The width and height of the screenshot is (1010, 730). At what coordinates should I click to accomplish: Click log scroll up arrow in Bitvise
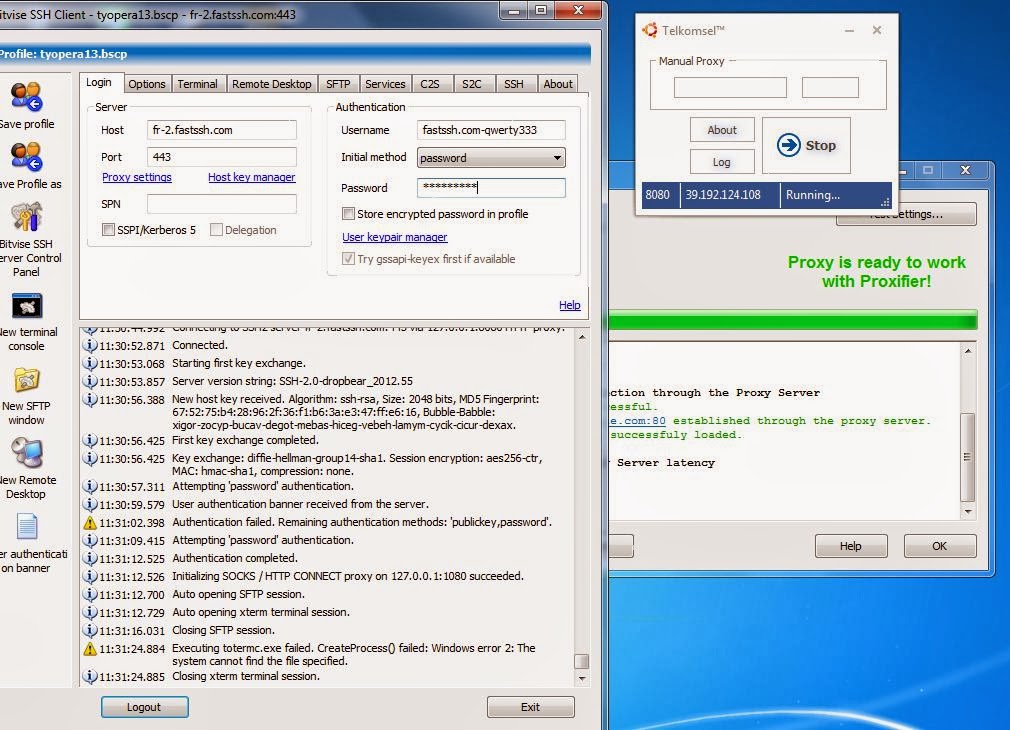[x=582, y=337]
